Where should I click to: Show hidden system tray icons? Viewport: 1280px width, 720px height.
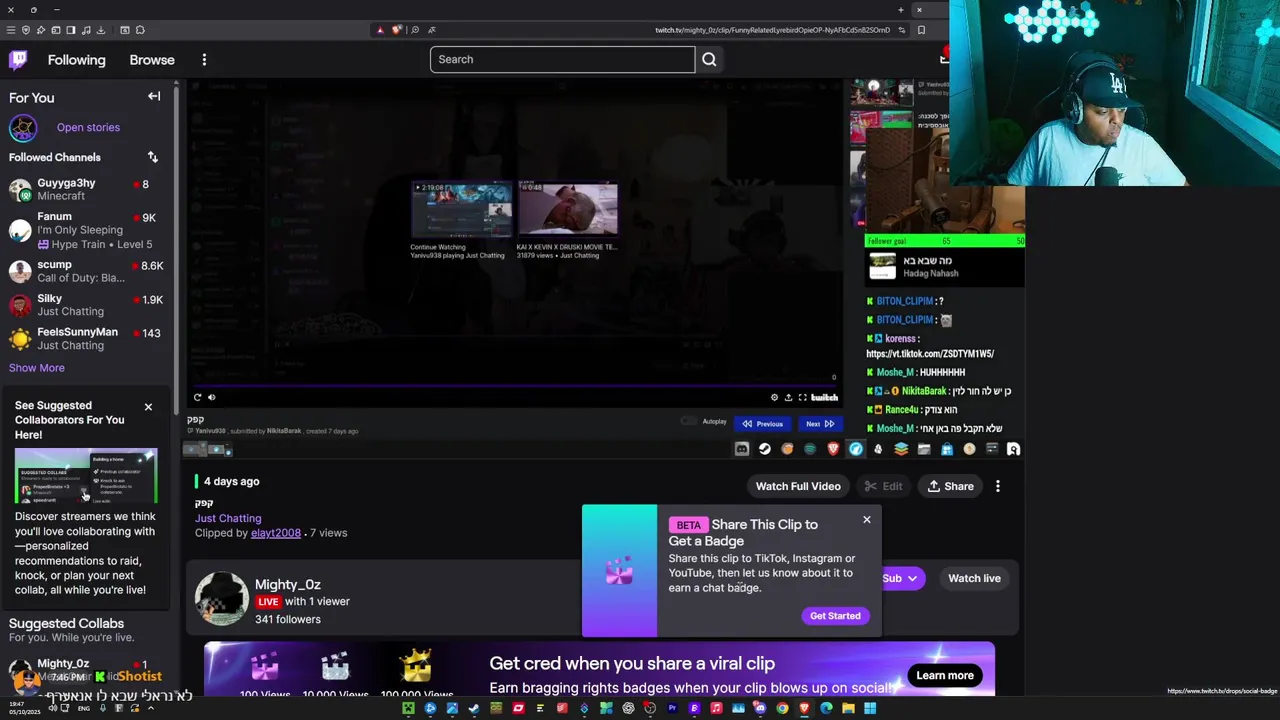click(151, 708)
